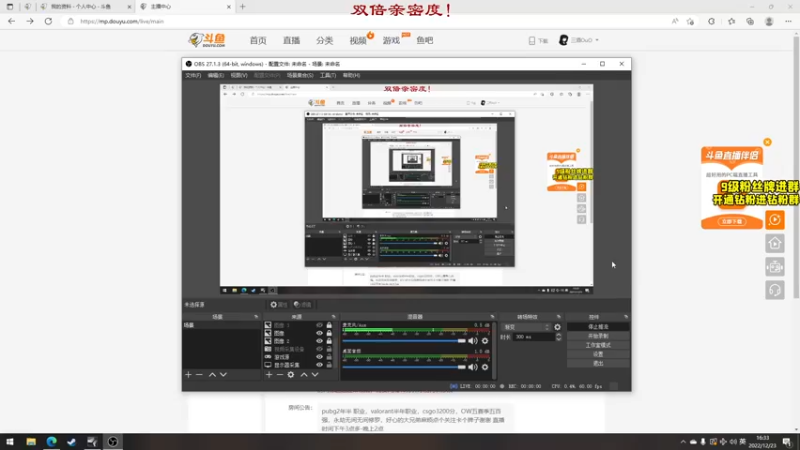
Task: Toggle lock for 图像 1 source
Action: tap(329, 325)
